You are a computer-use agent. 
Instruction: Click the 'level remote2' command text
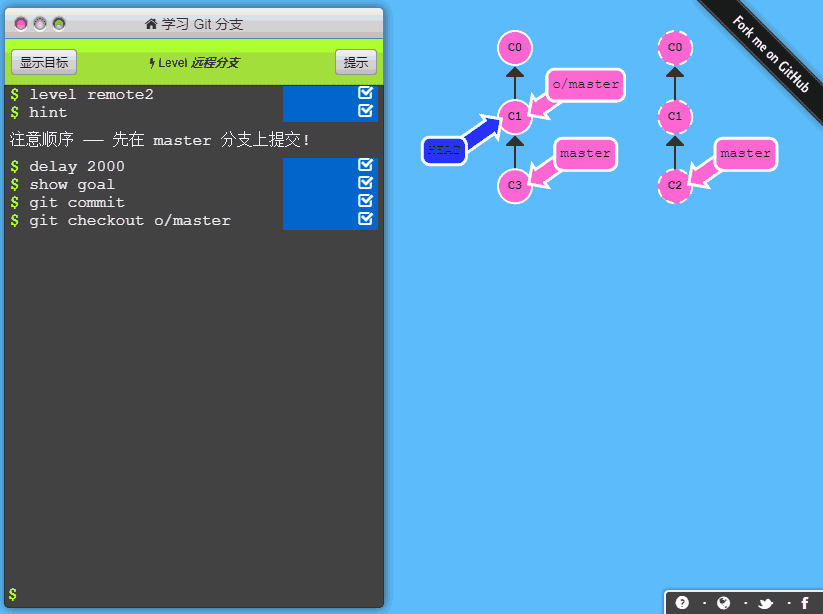click(91, 94)
